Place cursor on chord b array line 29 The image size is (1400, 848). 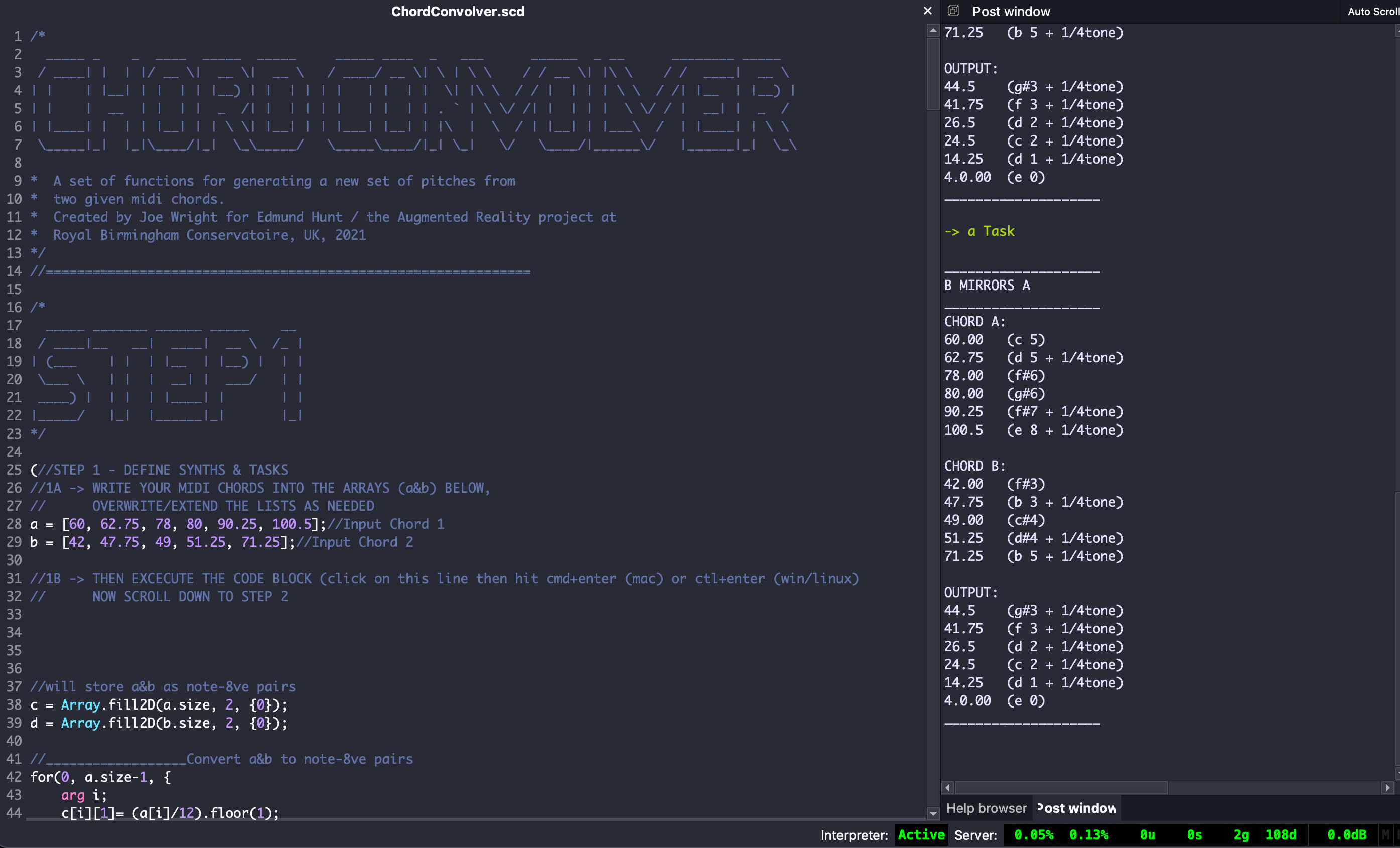pyautogui.click(x=222, y=542)
